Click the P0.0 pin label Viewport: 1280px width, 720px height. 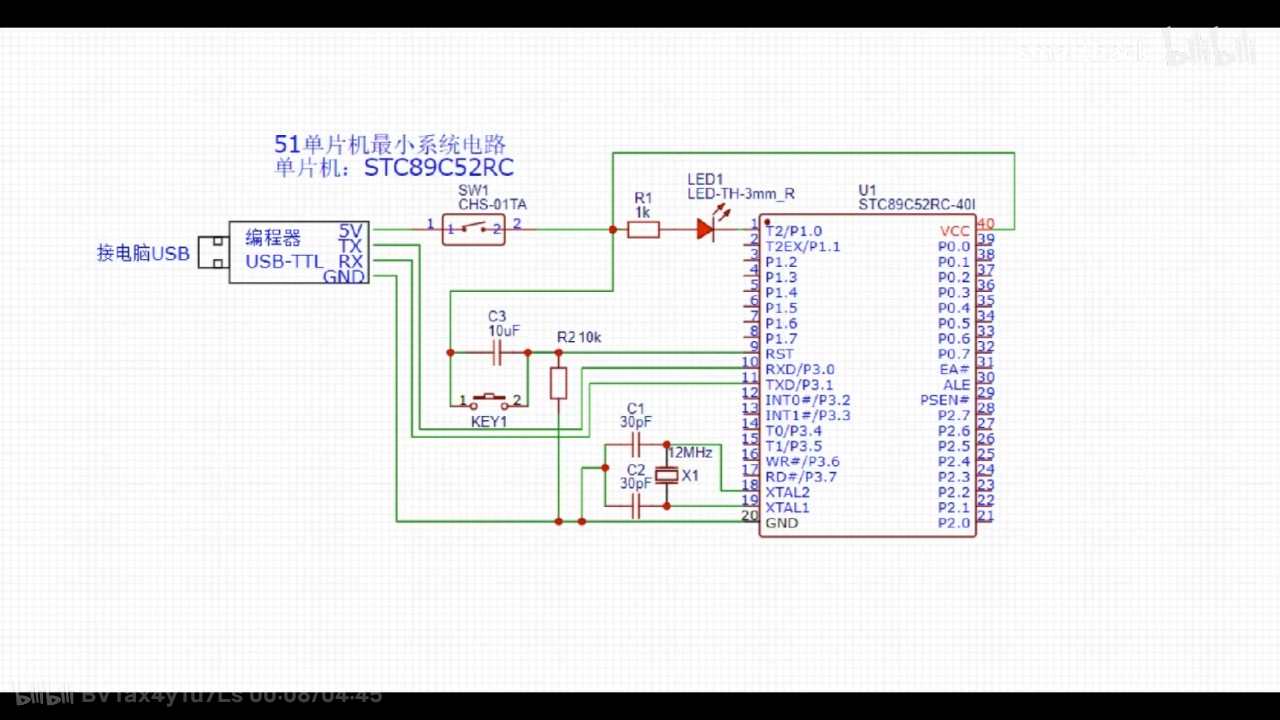tap(954, 246)
